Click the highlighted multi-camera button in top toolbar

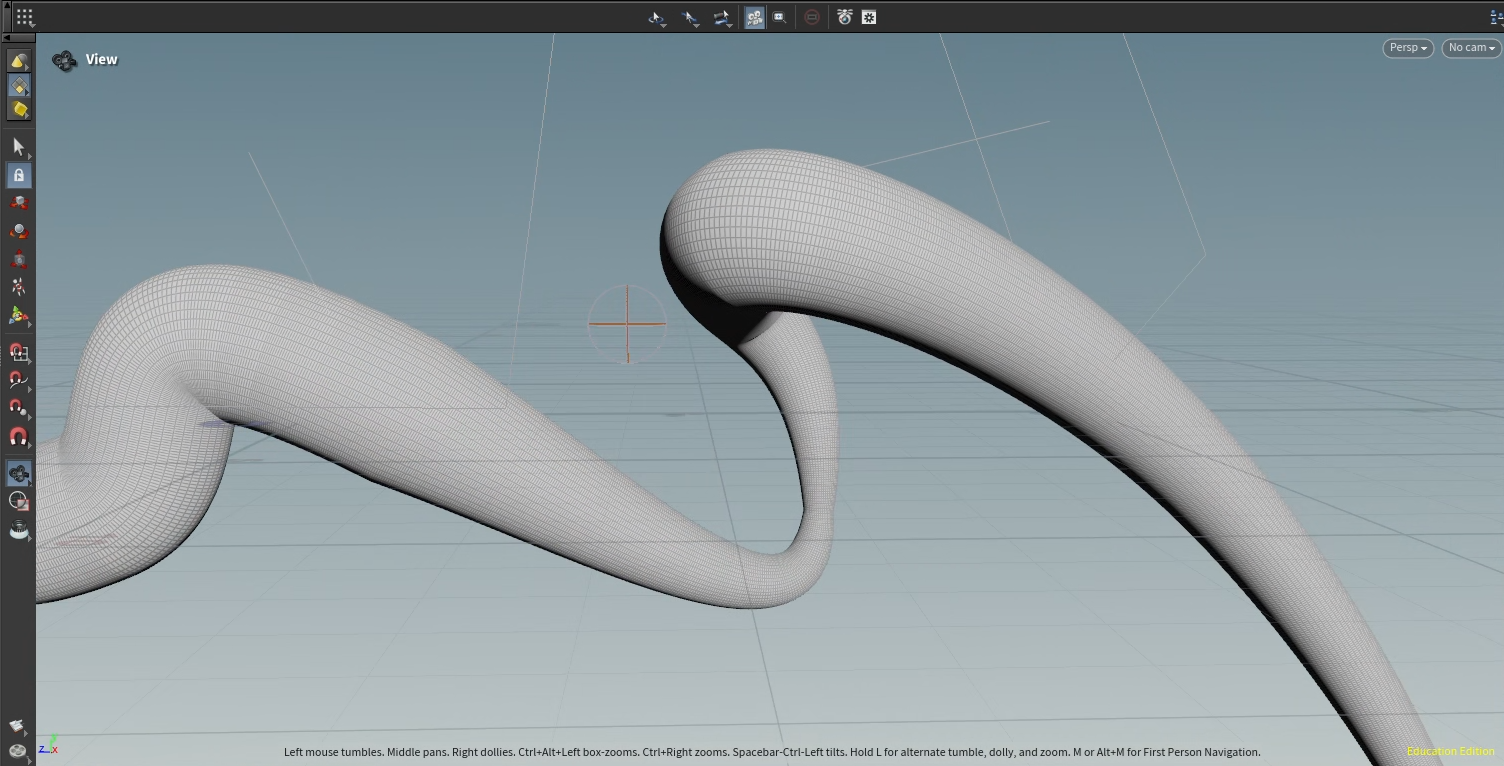click(x=754, y=17)
